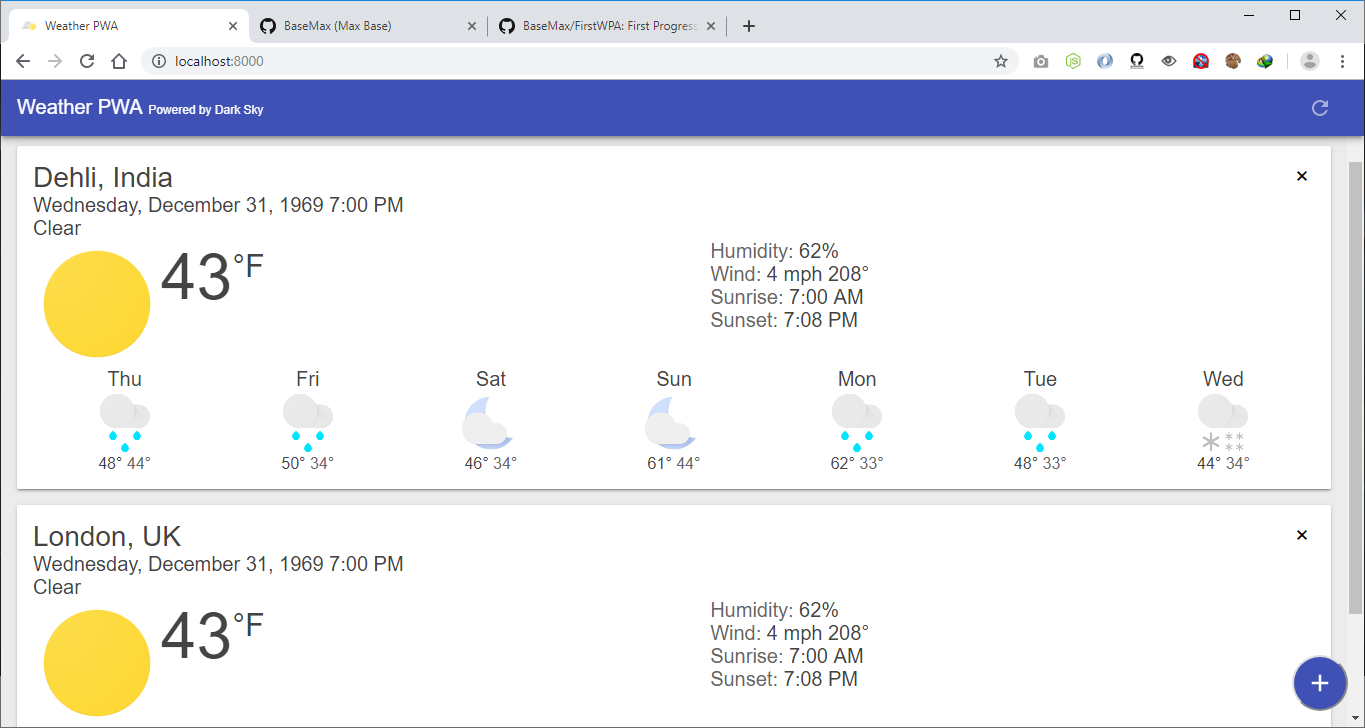The width and height of the screenshot is (1365, 728).
Task: Close the Weather PWA tab
Action: (233, 26)
